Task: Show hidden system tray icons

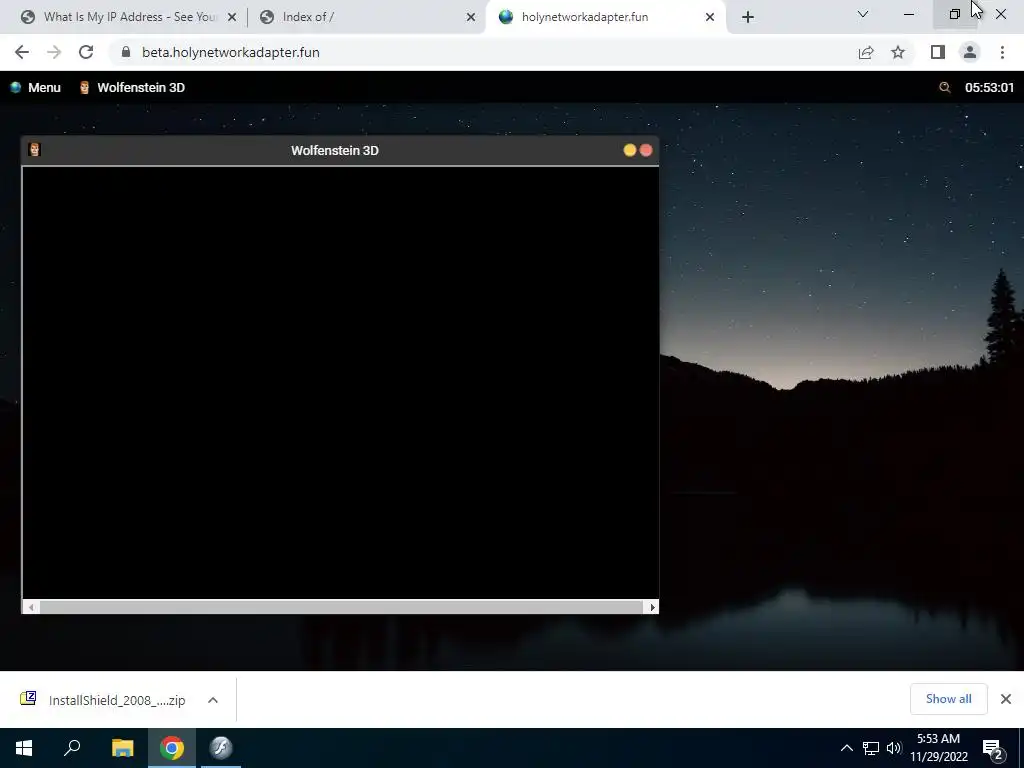Action: click(846, 748)
